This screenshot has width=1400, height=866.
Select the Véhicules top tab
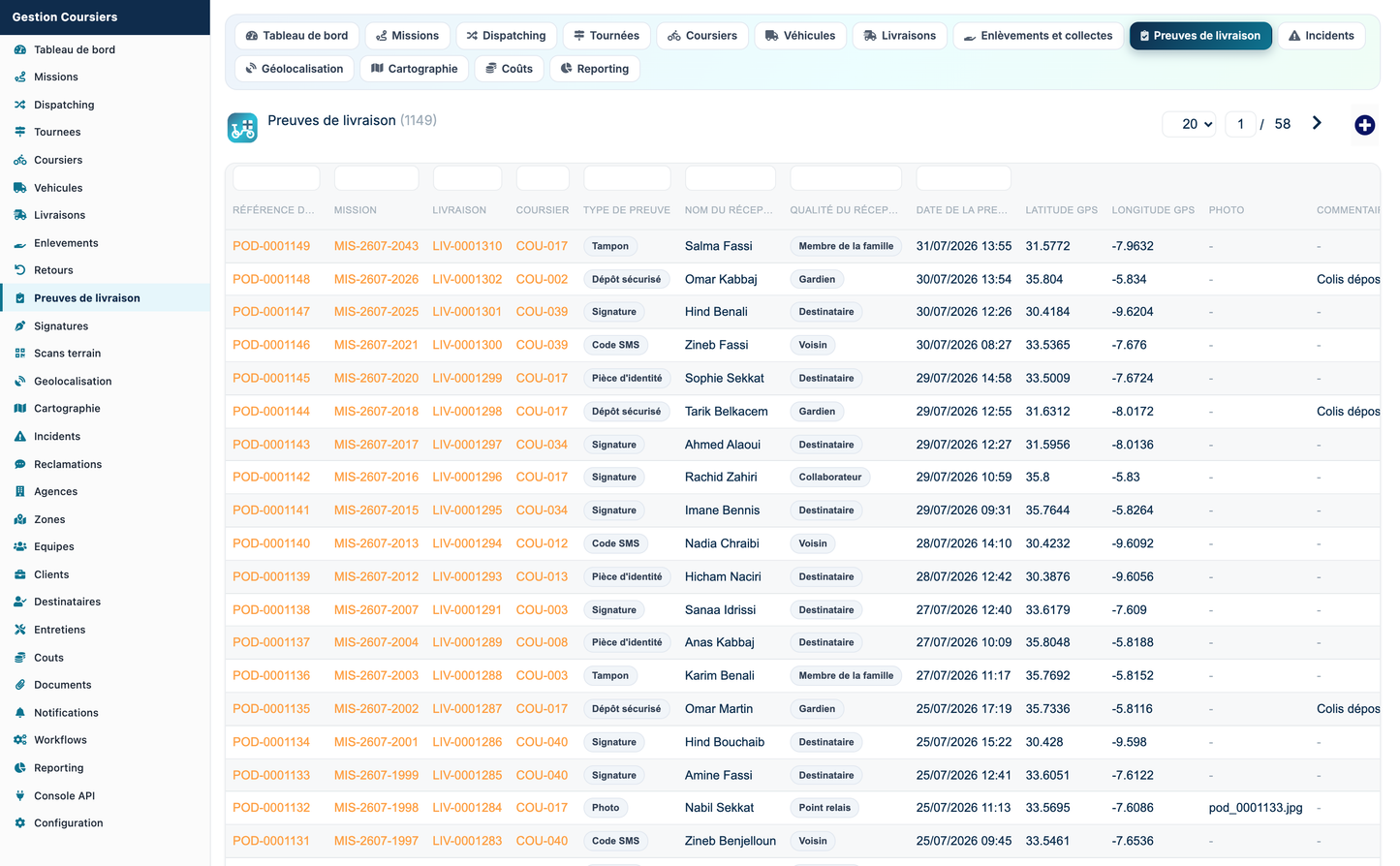pos(800,36)
